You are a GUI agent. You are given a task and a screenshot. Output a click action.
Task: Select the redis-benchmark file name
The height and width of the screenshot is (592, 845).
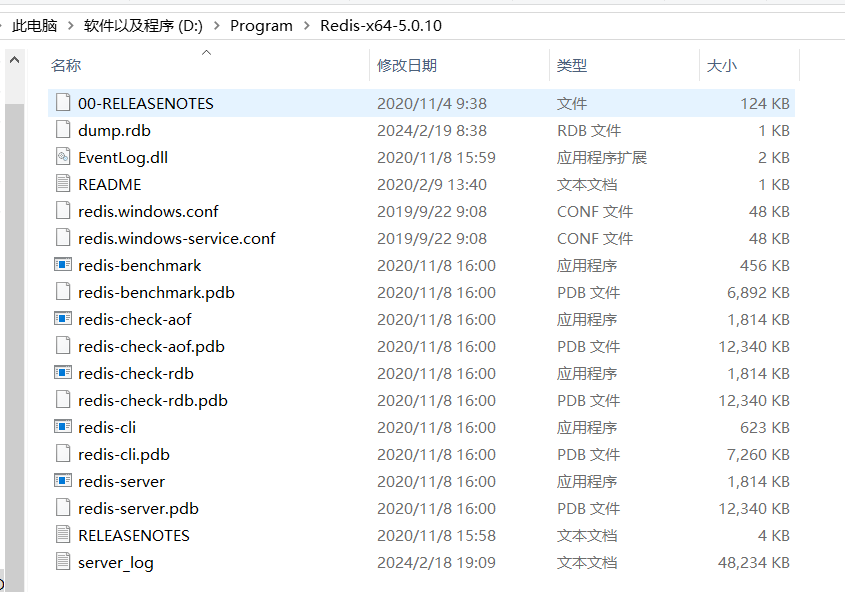coord(140,266)
